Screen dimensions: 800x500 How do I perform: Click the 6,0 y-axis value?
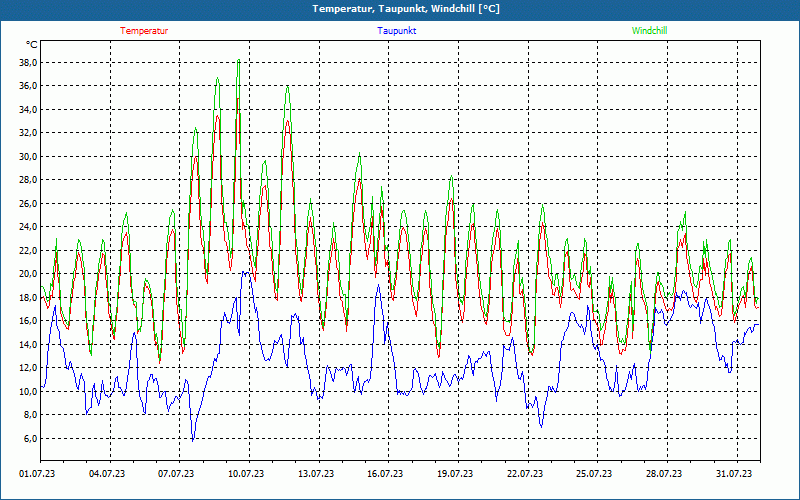[x=31, y=438]
